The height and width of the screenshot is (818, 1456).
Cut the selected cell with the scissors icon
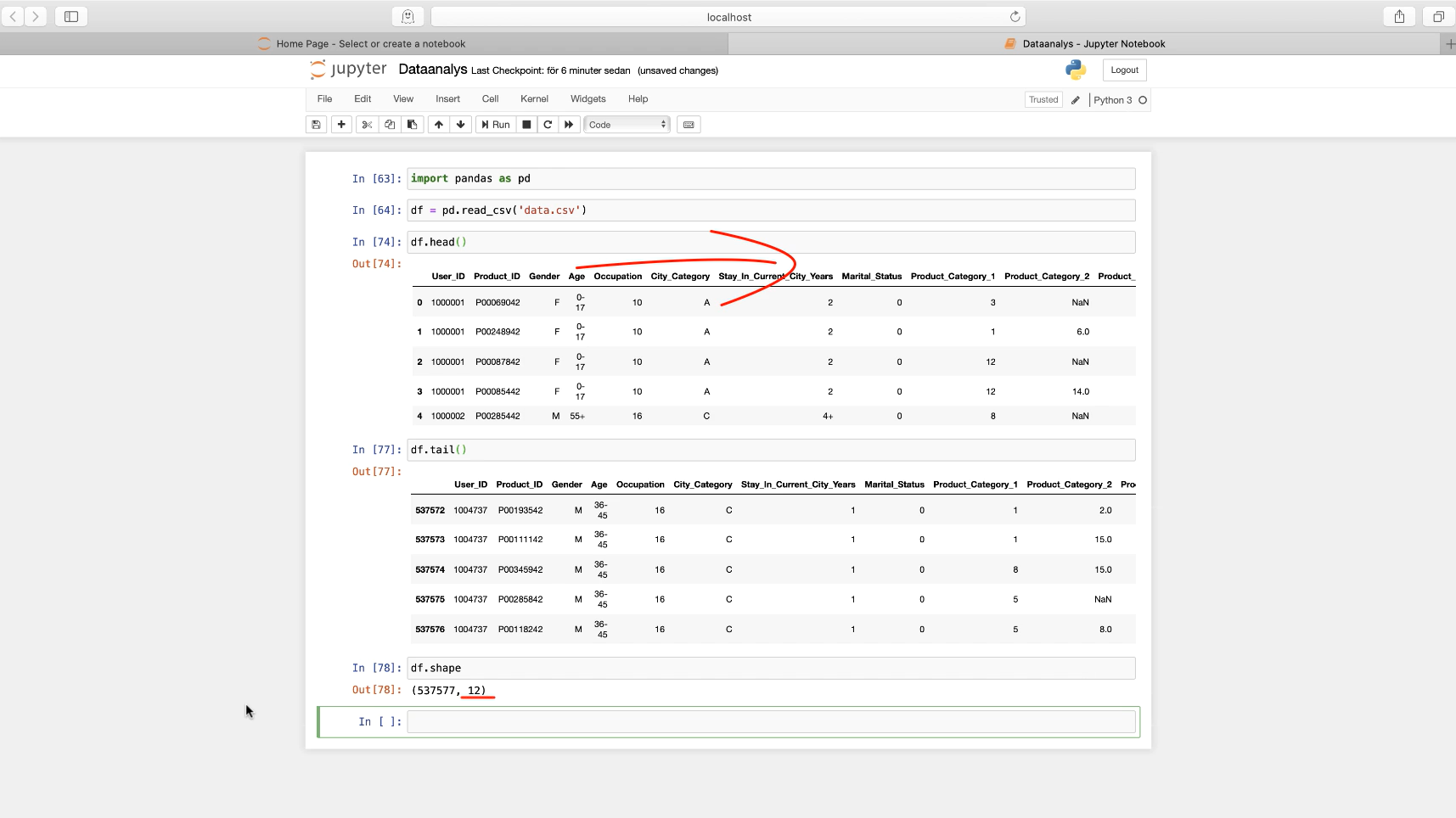(366, 124)
